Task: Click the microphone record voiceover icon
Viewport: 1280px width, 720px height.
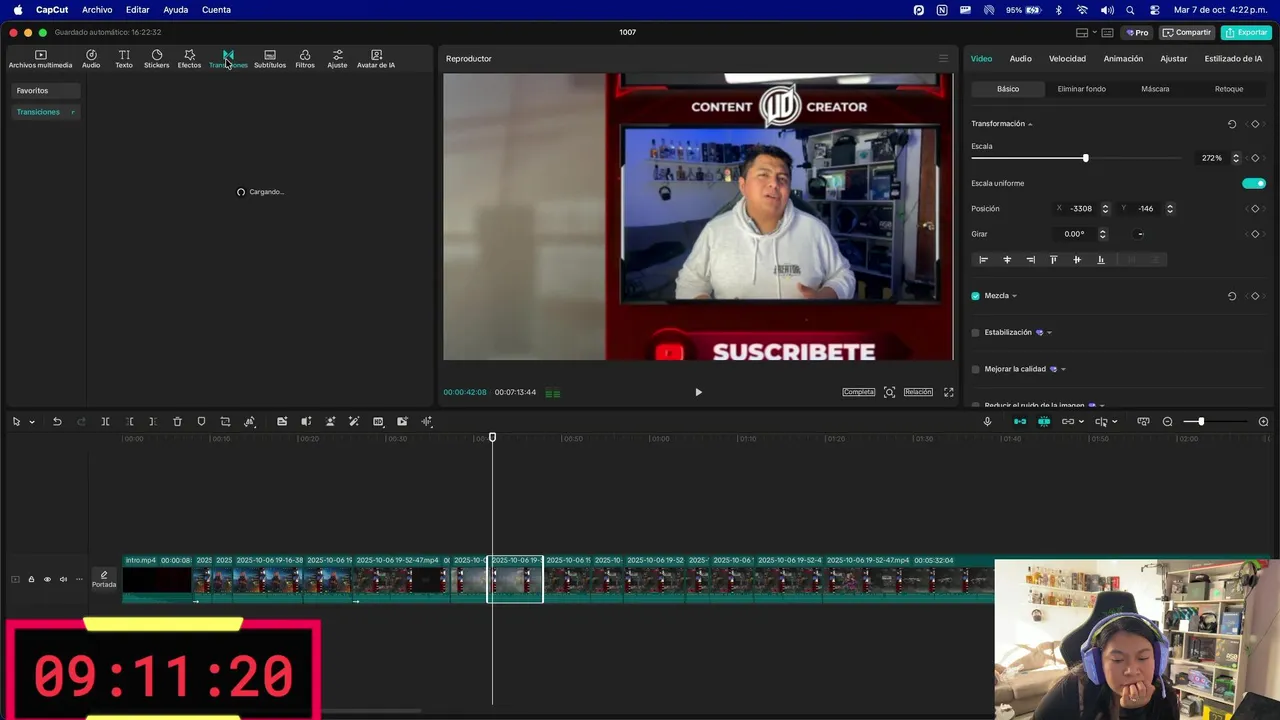Action: 987,422
